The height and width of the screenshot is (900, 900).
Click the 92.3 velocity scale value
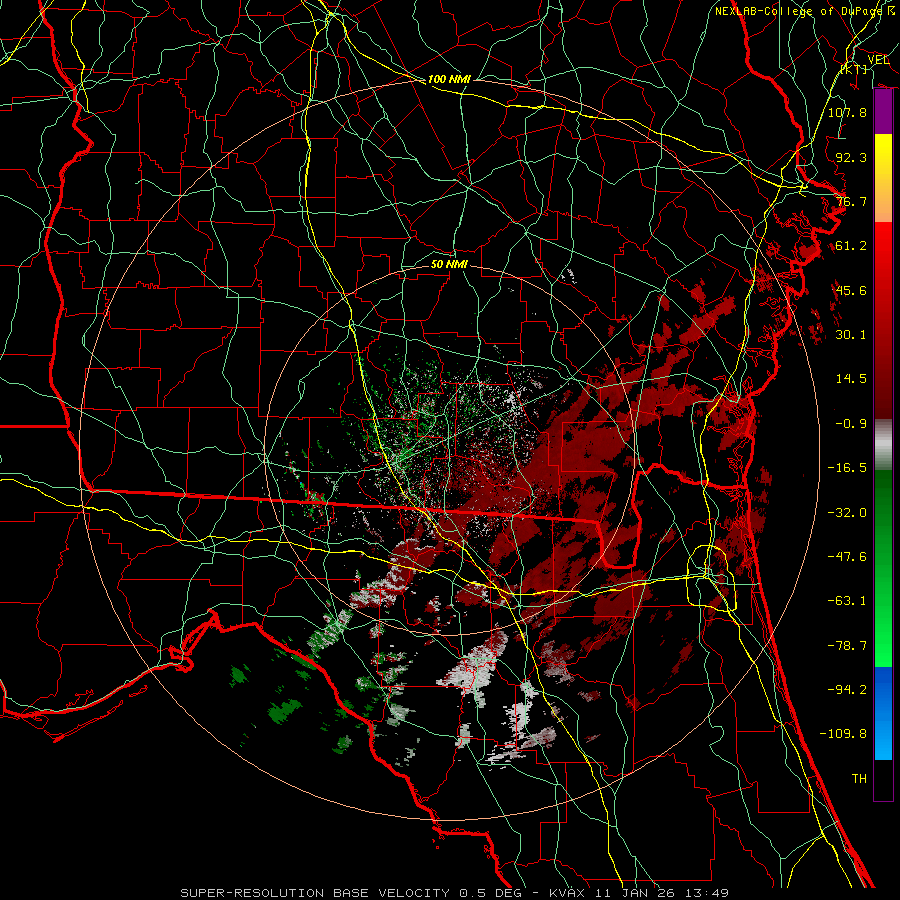click(x=851, y=157)
